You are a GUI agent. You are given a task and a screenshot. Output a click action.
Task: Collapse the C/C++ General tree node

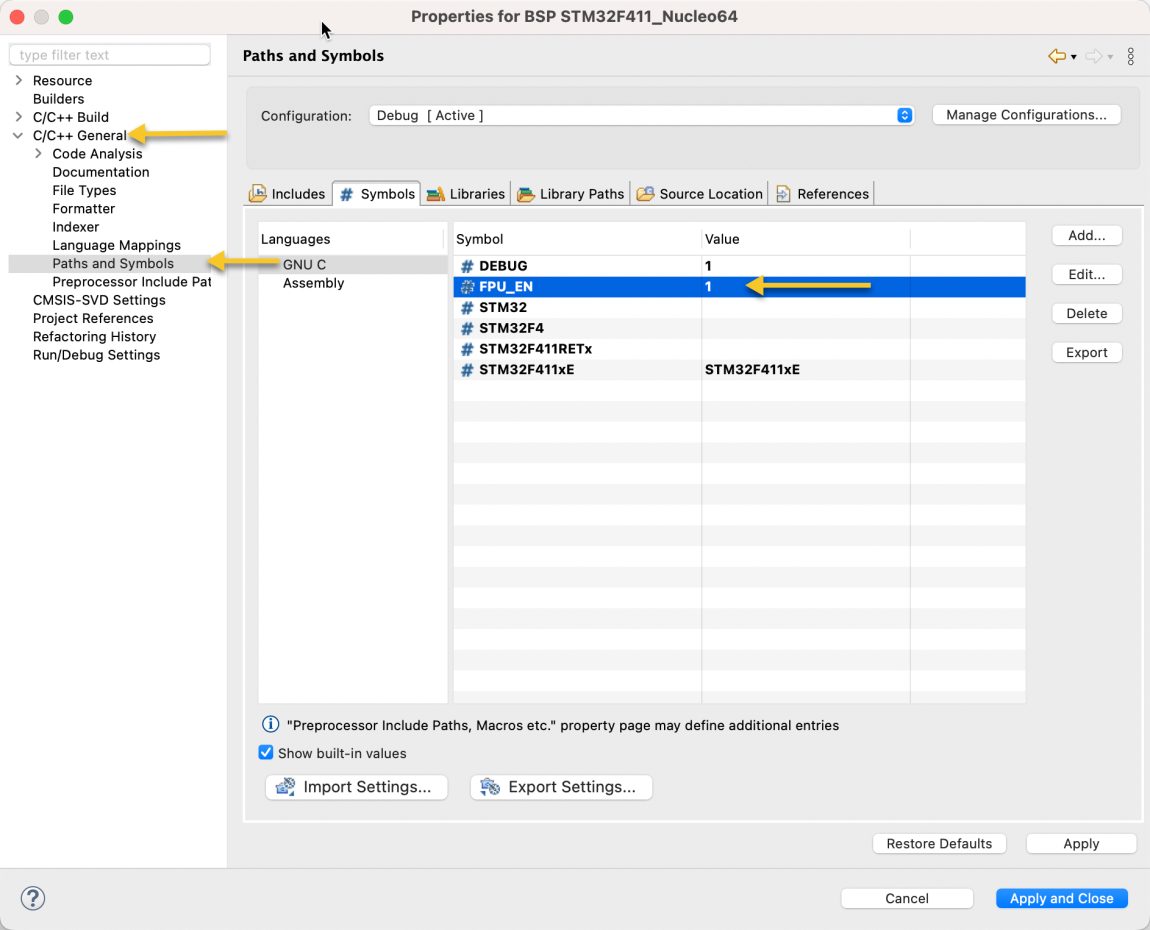point(18,136)
